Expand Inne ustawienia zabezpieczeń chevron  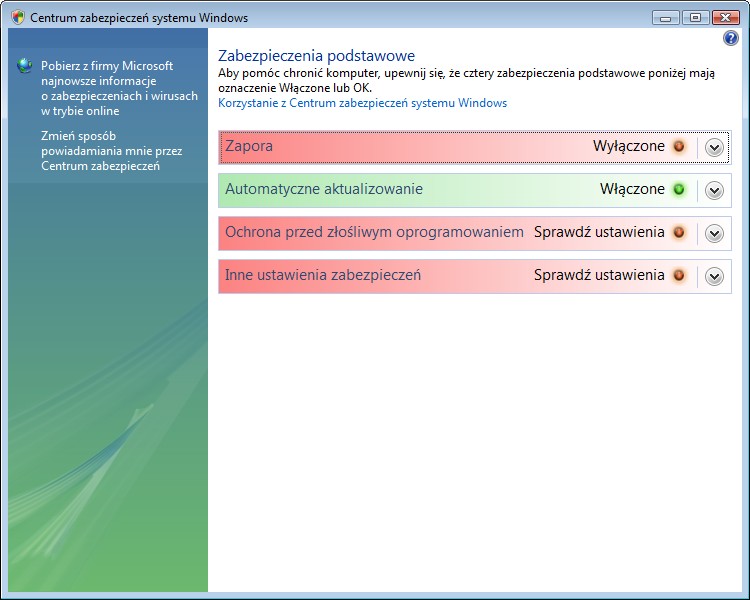714,277
